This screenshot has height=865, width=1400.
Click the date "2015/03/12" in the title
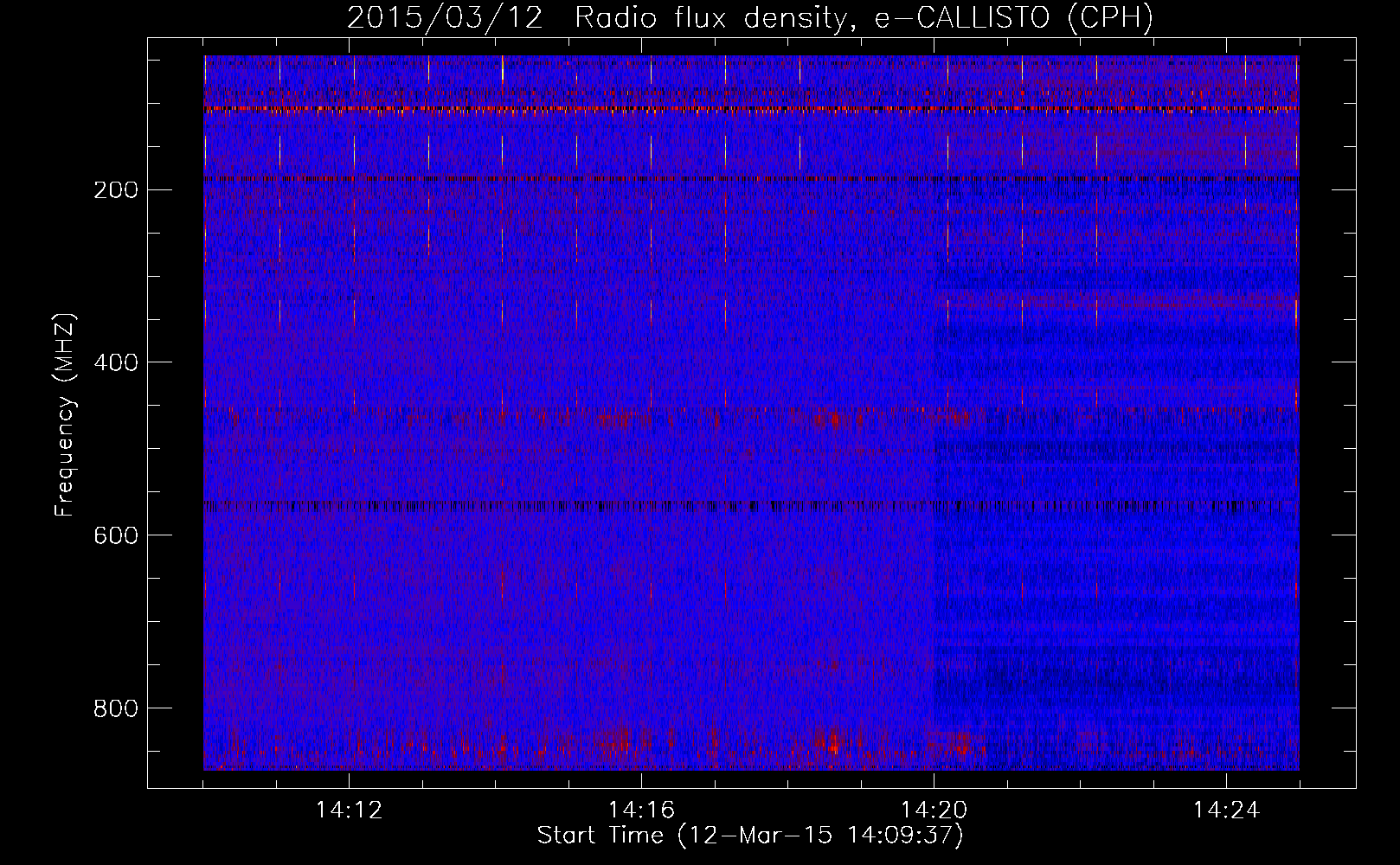click(x=445, y=18)
